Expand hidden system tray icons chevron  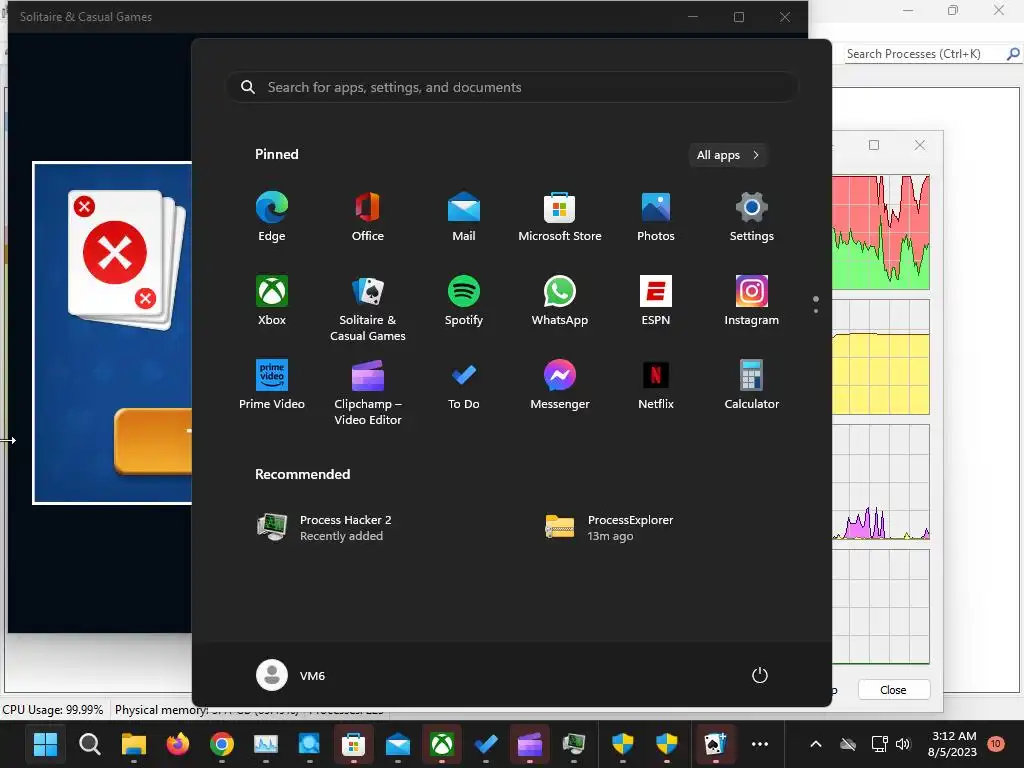(816, 744)
